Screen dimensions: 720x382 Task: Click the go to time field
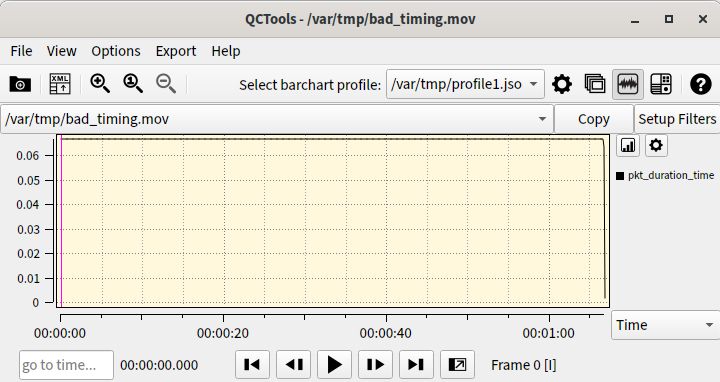pos(66,365)
